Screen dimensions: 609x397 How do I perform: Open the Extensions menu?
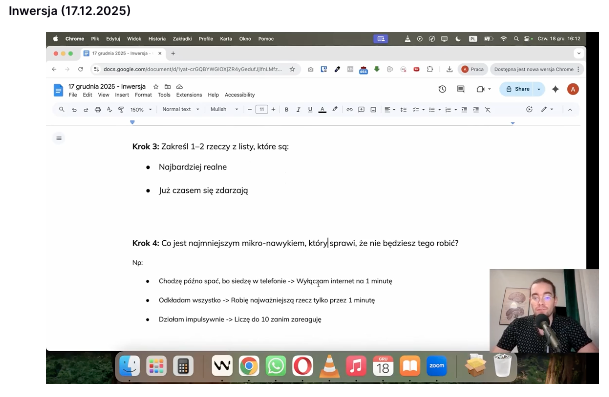(189, 95)
